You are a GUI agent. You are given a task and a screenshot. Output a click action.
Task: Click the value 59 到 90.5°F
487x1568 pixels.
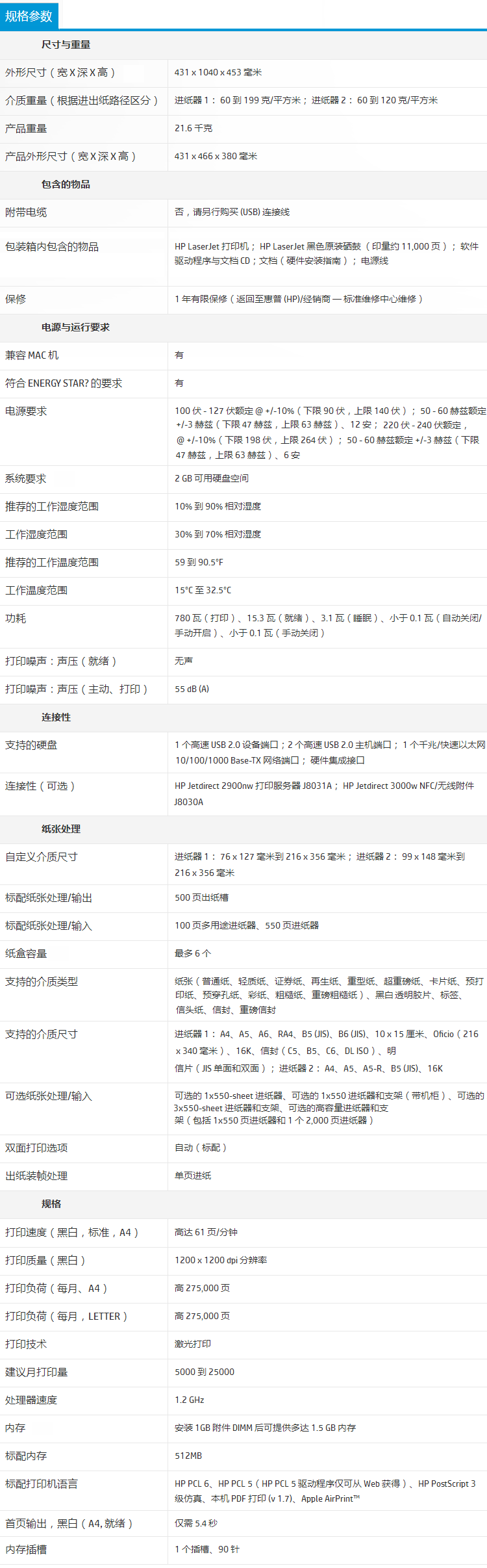(199, 562)
